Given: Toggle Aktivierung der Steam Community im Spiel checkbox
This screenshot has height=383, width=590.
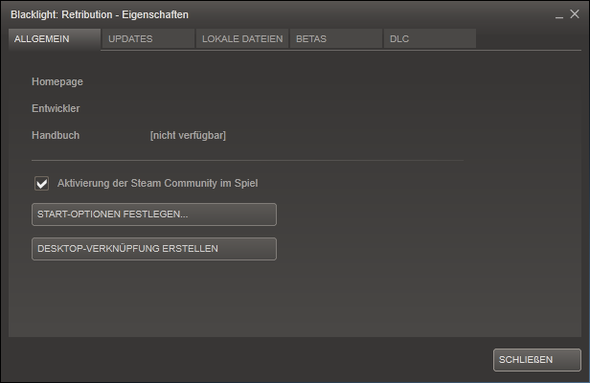Looking at the screenshot, I should tap(42, 184).
